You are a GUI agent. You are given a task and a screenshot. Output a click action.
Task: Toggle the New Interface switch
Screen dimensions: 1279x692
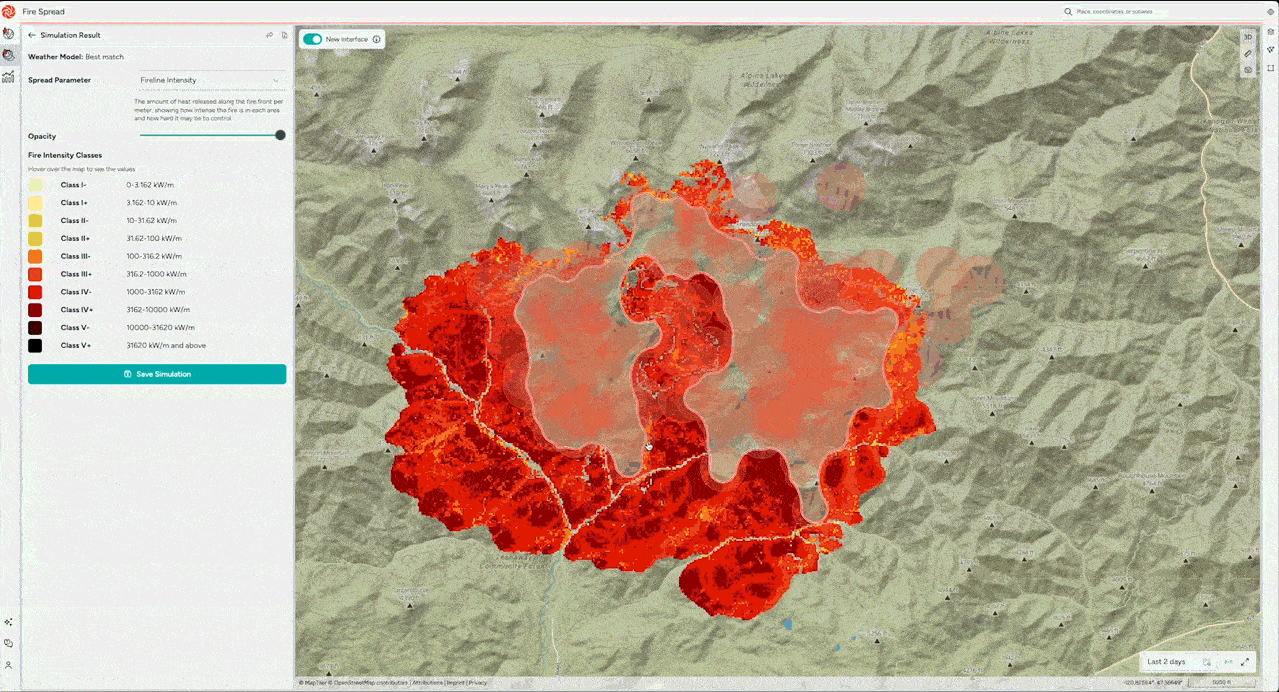tap(313, 39)
